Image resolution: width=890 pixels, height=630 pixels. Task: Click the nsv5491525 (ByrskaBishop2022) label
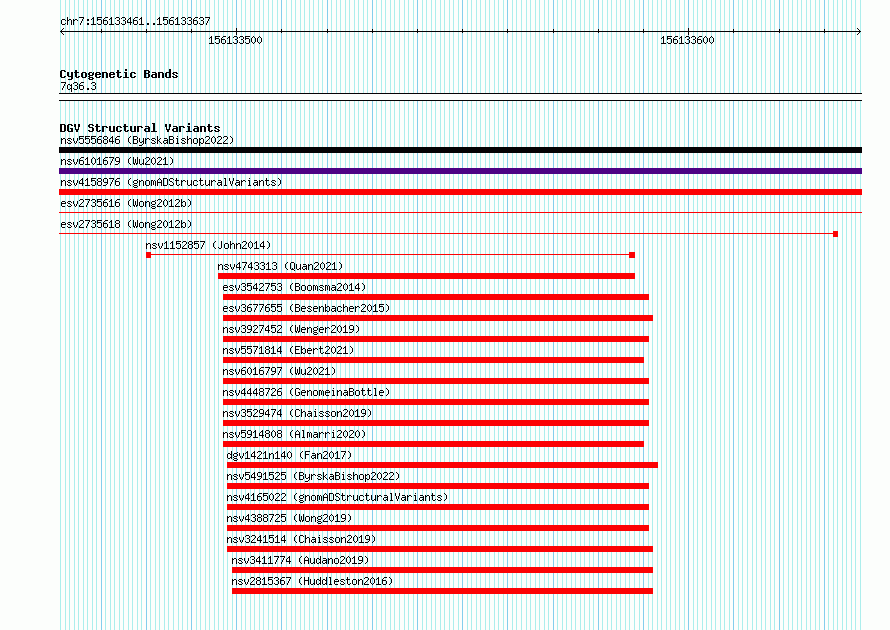tap(313, 476)
